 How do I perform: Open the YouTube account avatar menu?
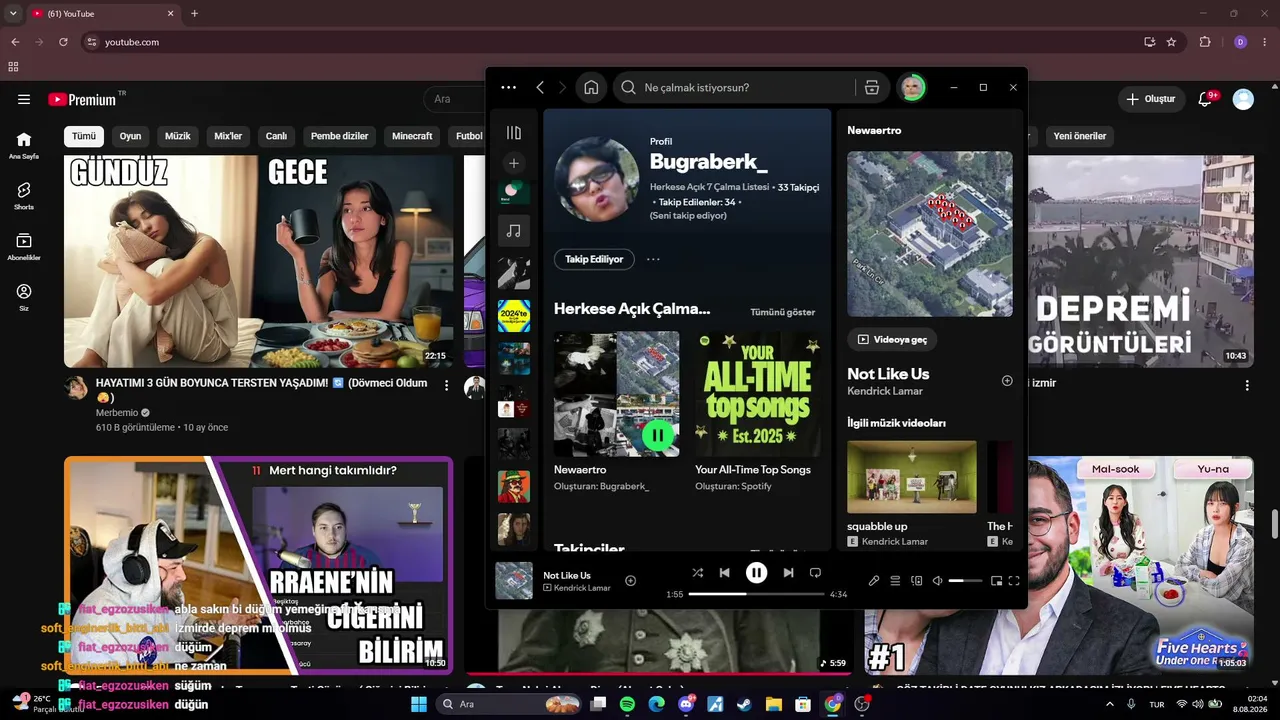tap(1243, 99)
